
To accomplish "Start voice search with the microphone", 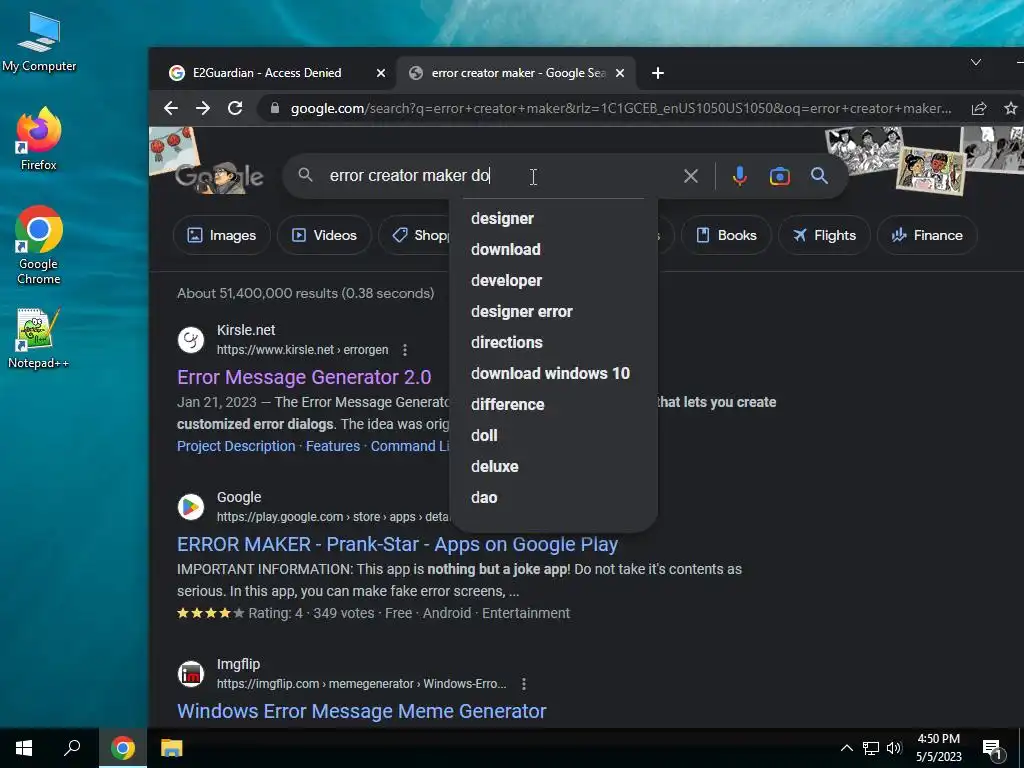I will coord(739,176).
